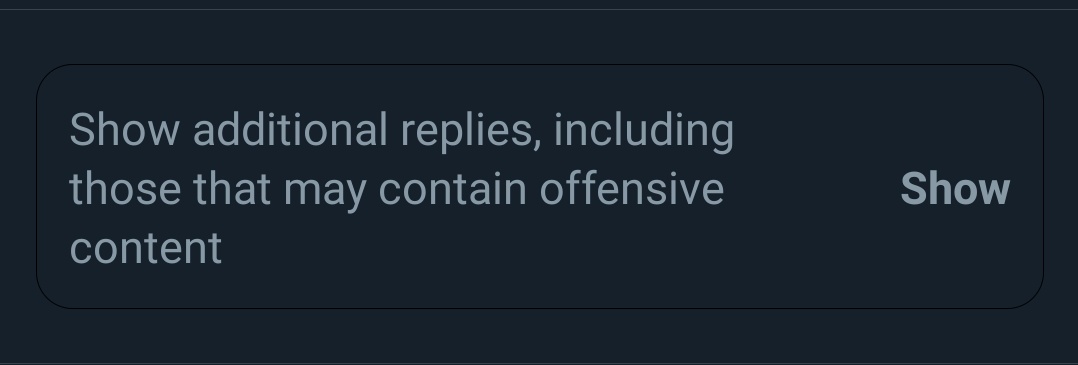
Task: Click the first word 'Show' in the message
Action: (124, 129)
